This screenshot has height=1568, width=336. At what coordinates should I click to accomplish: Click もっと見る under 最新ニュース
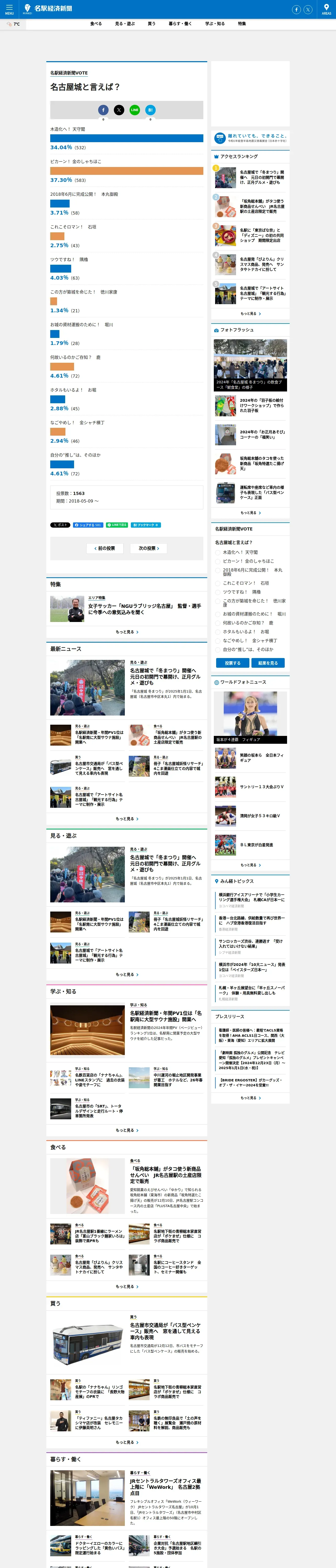pos(127,819)
